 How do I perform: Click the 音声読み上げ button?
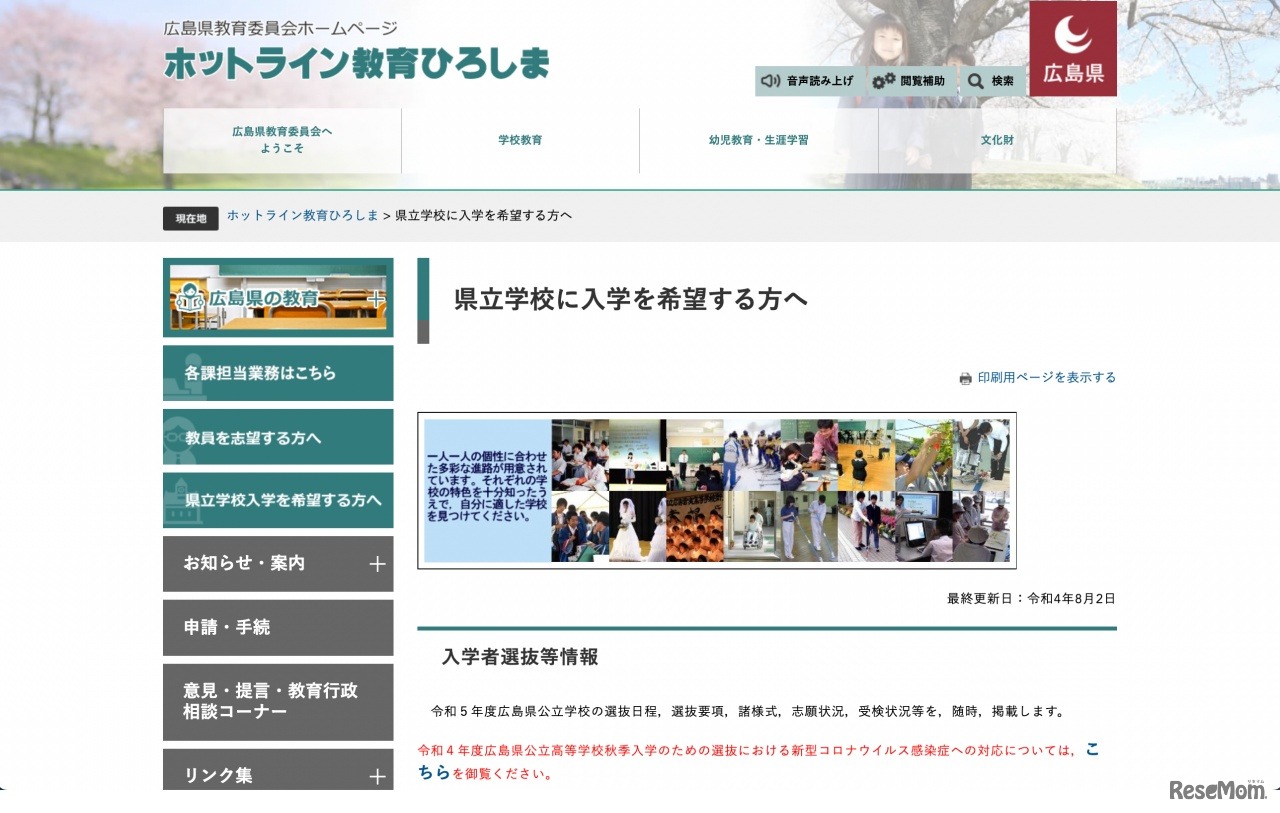tap(810, 81)
